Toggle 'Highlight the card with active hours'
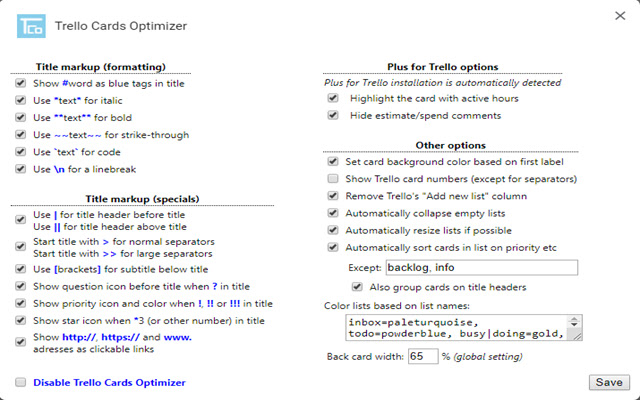 click(333, 99)
